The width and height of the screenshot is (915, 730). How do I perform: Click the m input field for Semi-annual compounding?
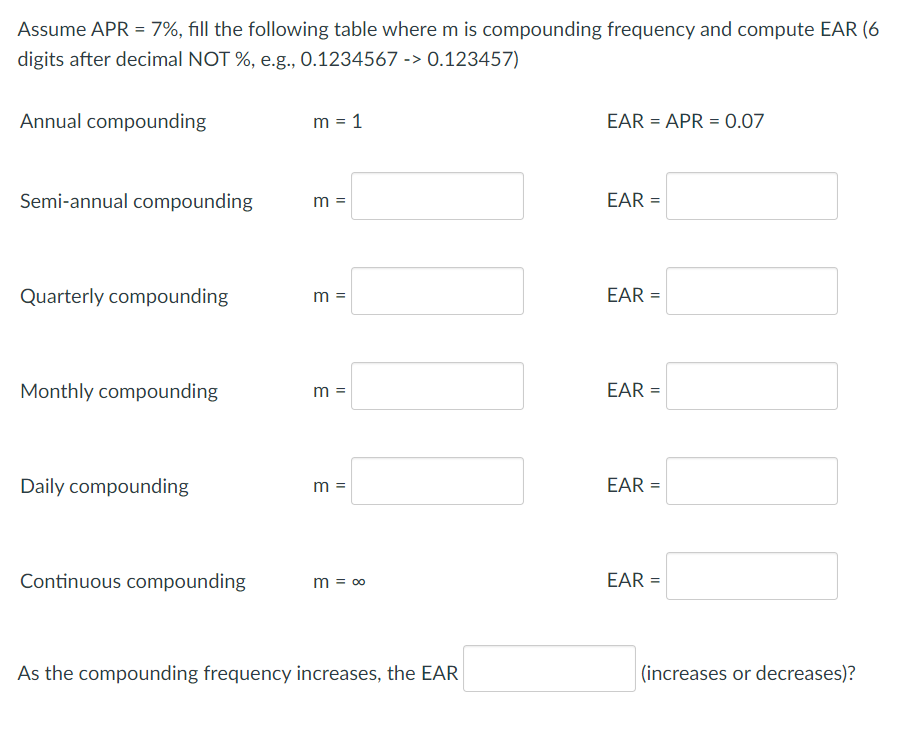pos(437,196)
